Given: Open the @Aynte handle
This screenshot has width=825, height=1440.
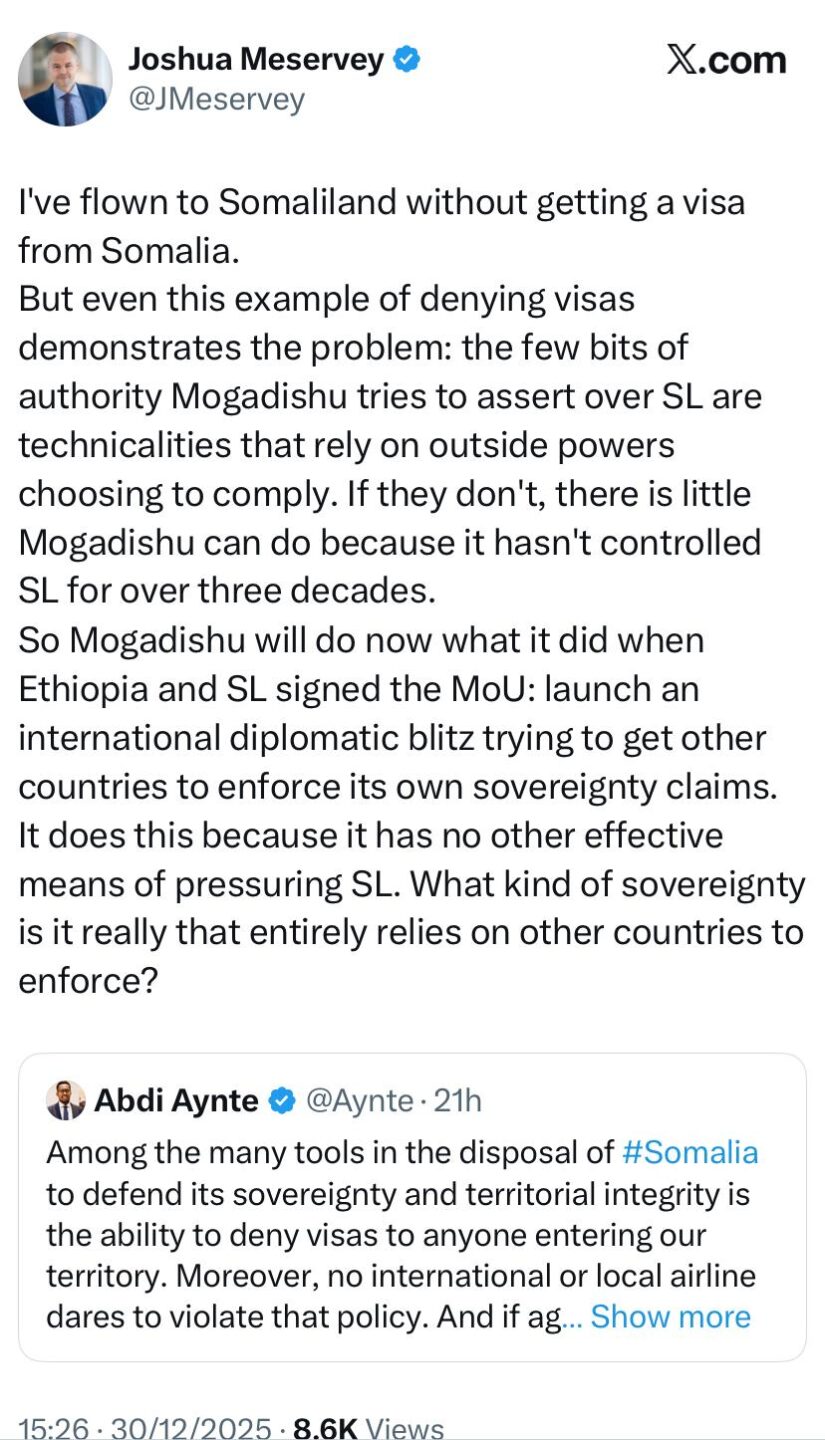Looking at the screenshot, I should pyautogui.click(x=359, y=1101).
